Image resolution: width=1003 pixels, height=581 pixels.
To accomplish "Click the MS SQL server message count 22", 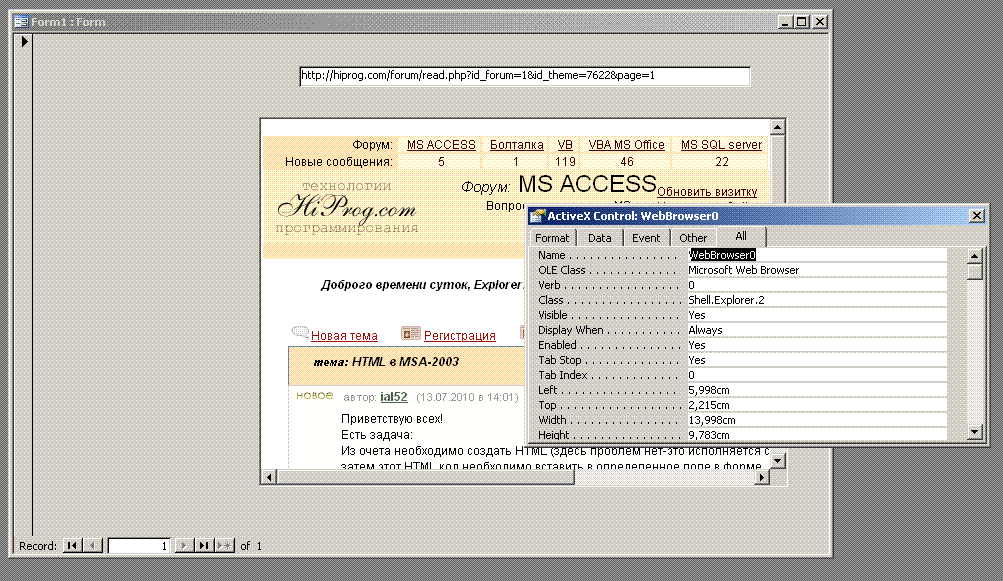I will (x=722, y=162).
